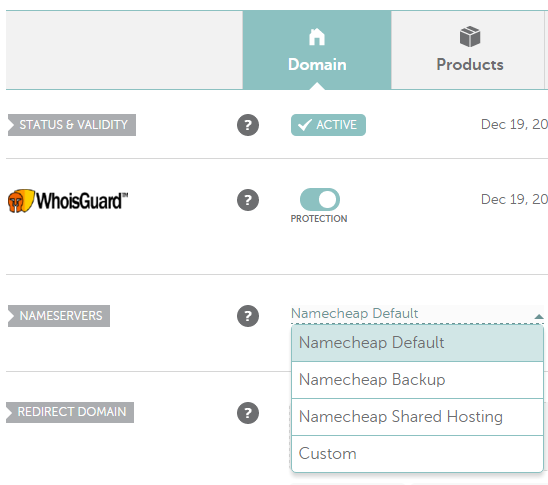Screen dimensions: 548x485
Task: Click the box icon above Products
Action: click(470, 36)
